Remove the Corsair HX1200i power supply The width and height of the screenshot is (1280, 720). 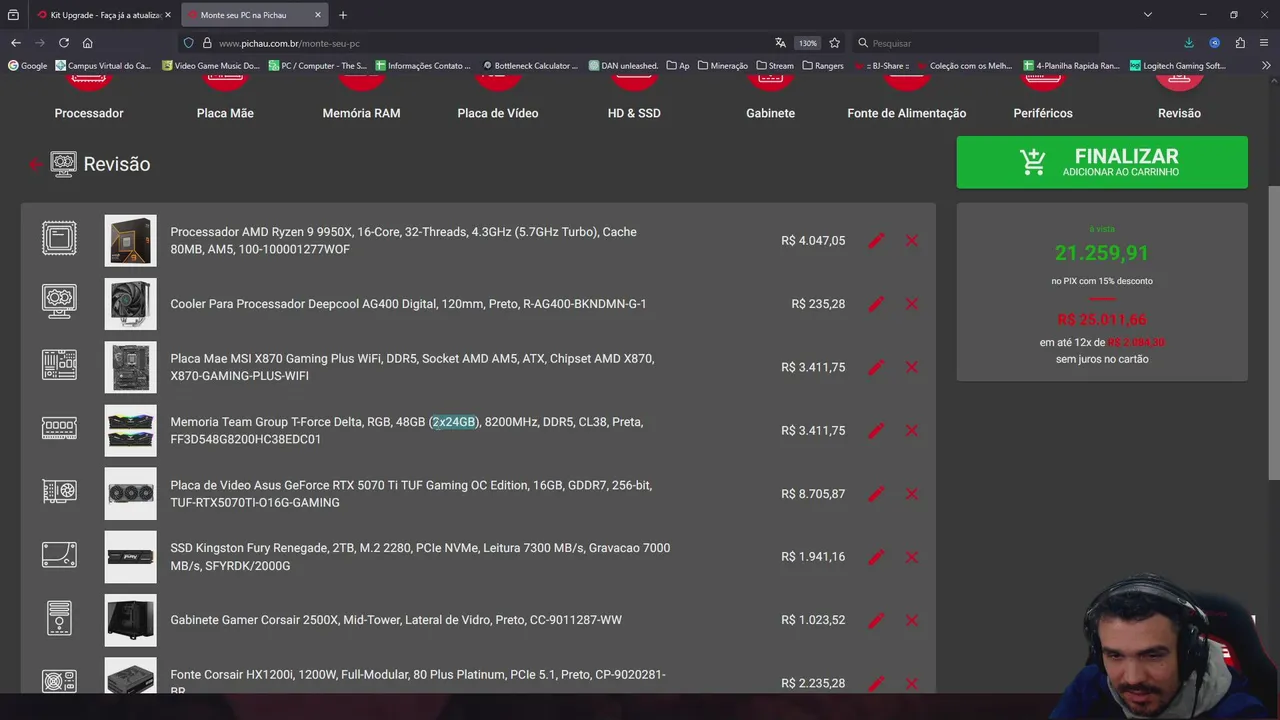pos(912,684)
